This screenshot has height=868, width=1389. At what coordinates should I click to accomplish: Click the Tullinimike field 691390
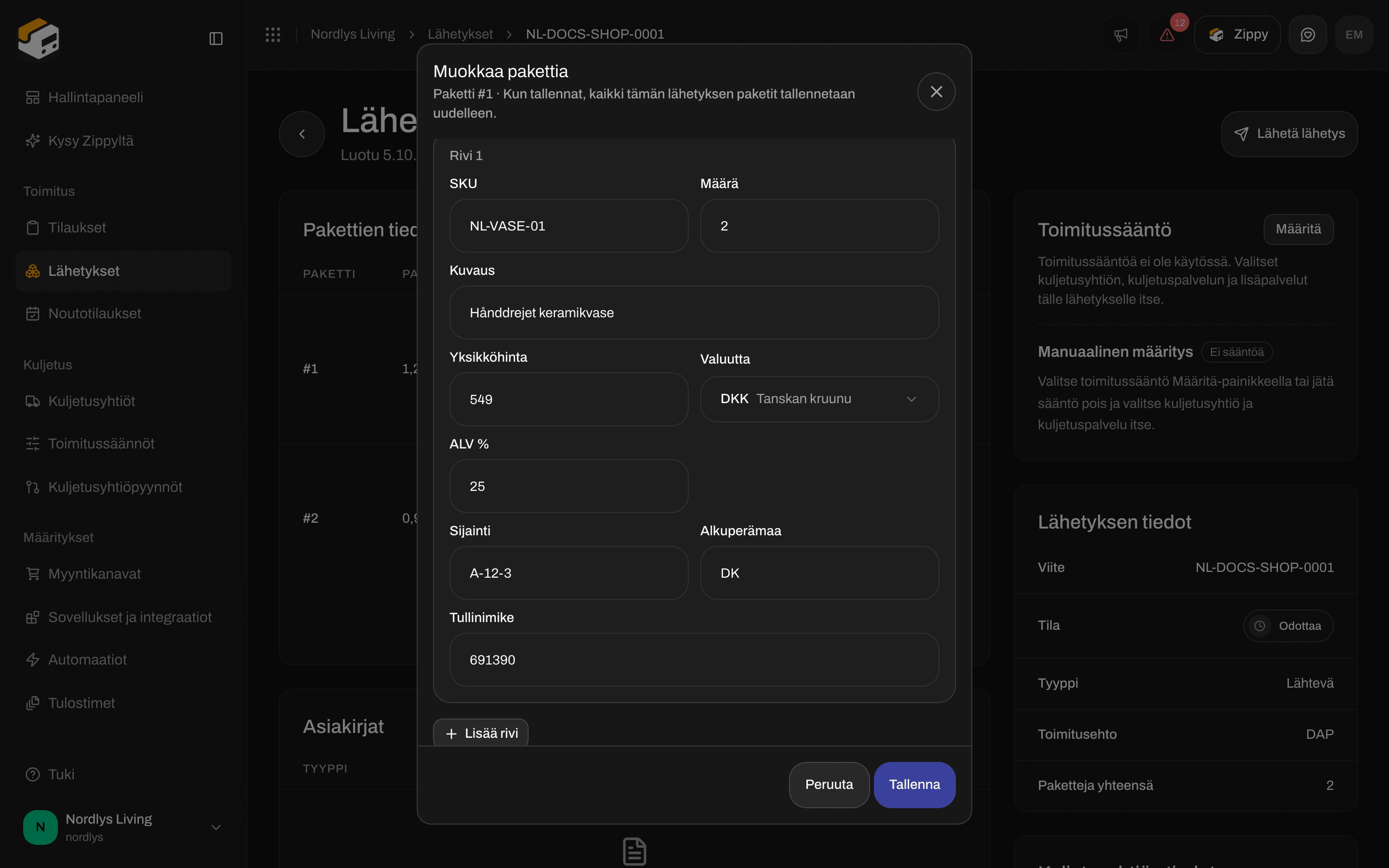pos(694,660)
